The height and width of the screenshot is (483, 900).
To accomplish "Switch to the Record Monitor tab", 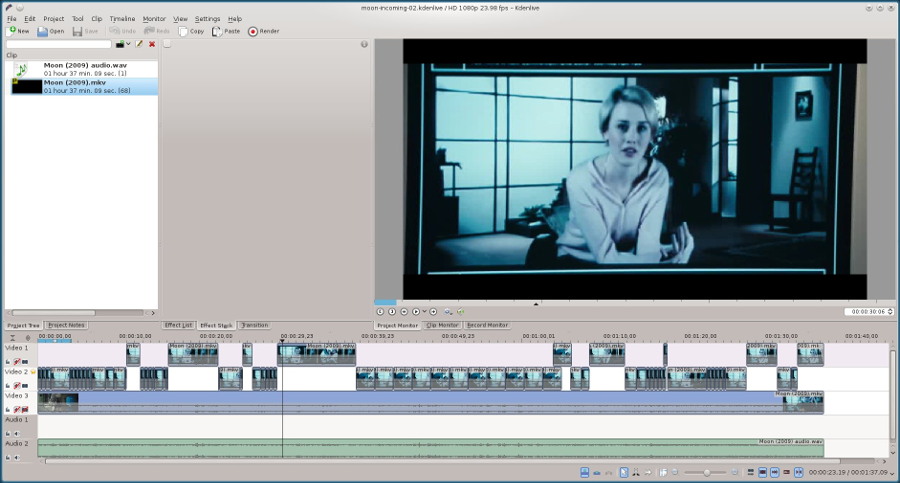I will (487, 325).
